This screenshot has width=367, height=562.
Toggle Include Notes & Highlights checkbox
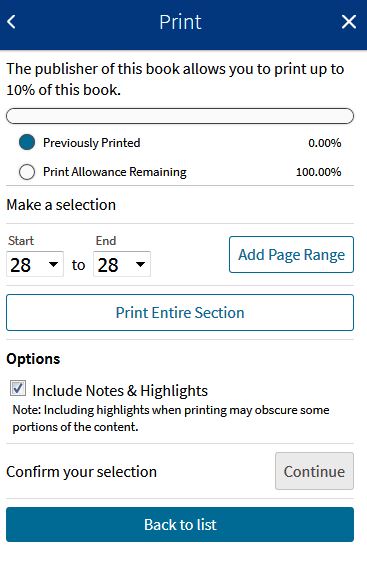point(18,388)
